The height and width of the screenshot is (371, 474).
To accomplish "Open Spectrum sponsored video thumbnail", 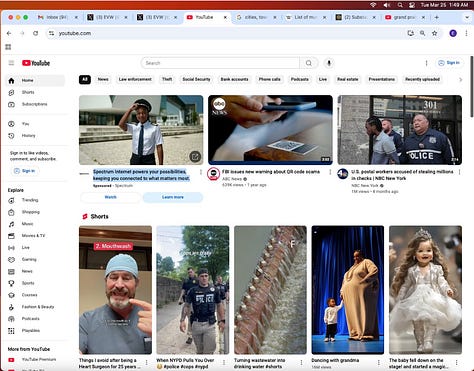I will coord(141,130).
